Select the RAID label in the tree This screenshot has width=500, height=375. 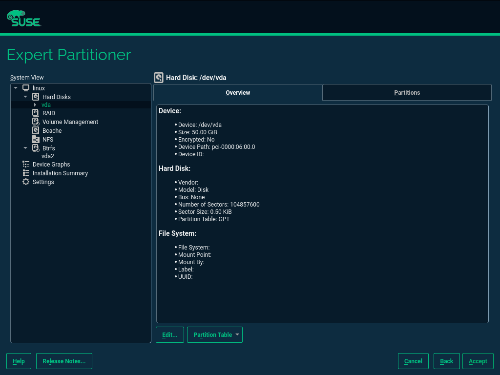pos(49,113)
